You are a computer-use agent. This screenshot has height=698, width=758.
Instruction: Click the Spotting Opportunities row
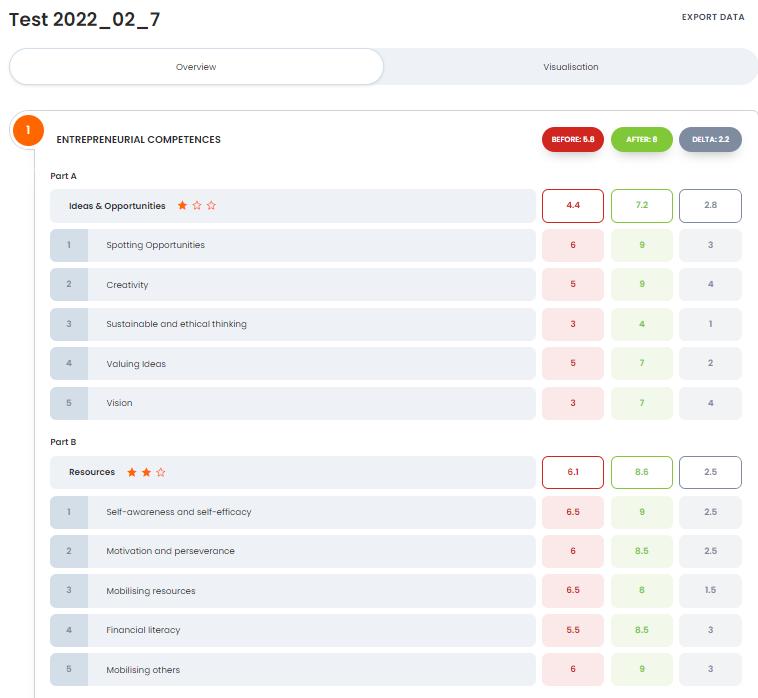click(292, 245)
